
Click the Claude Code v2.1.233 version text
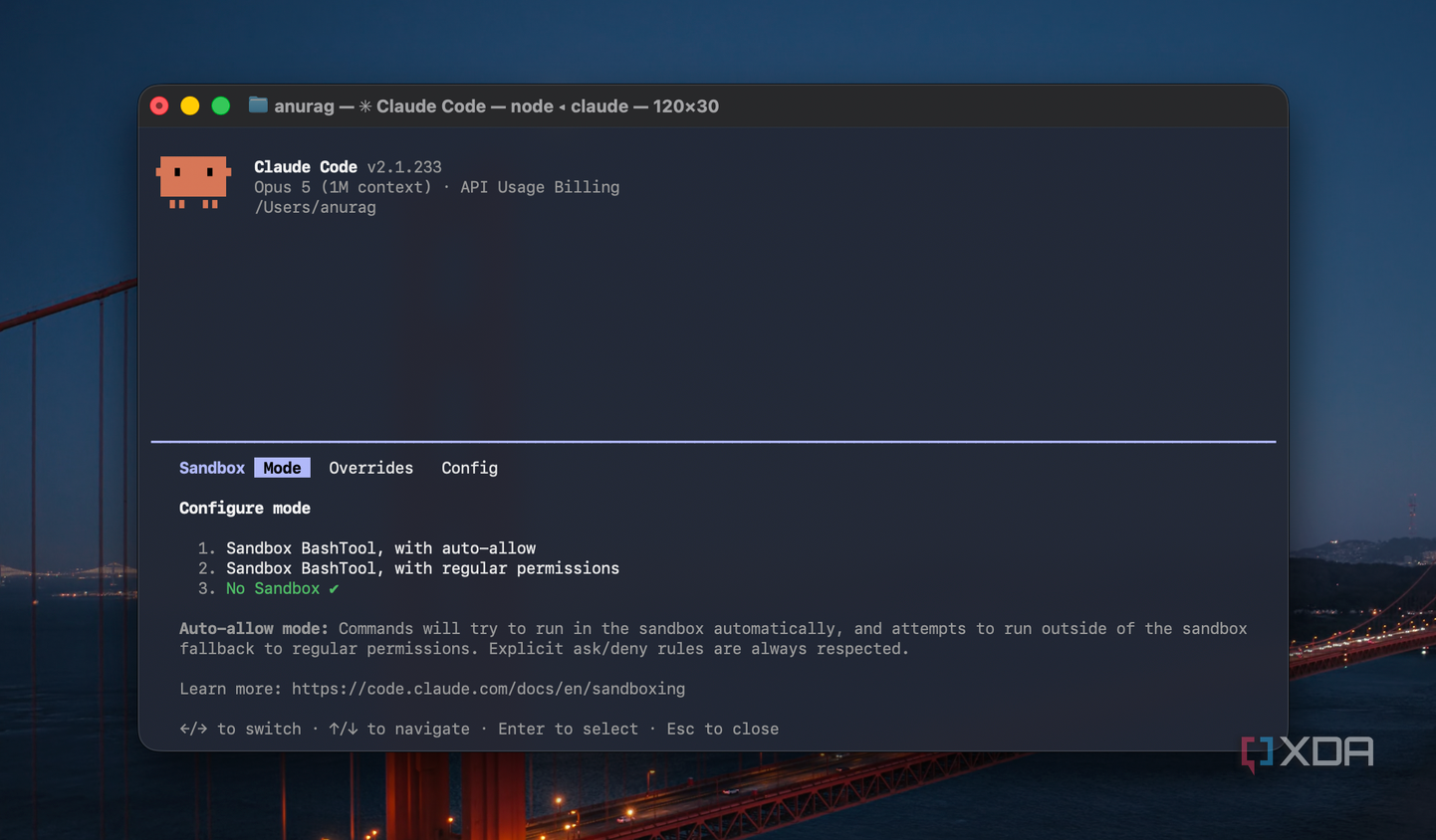click(348, 167)
